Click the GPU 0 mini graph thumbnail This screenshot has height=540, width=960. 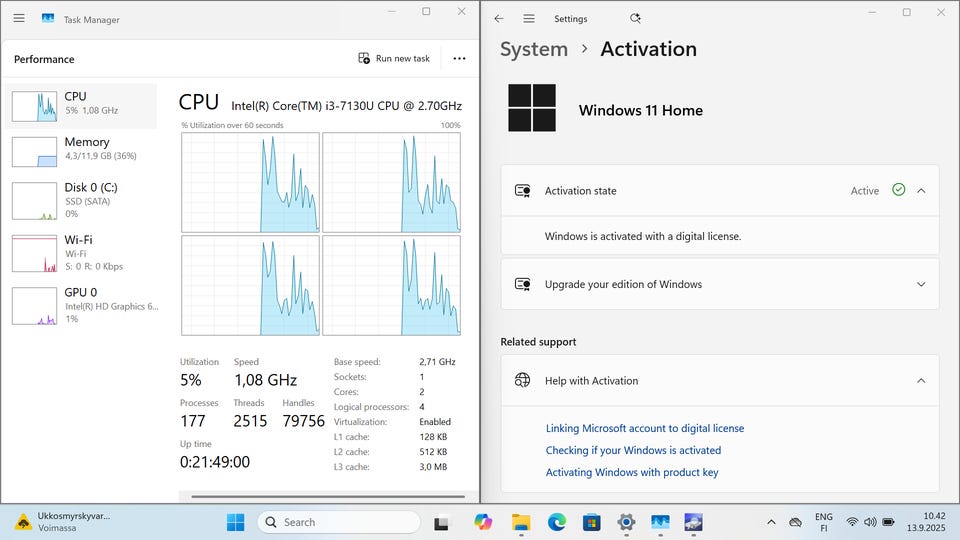click(34, 306)
